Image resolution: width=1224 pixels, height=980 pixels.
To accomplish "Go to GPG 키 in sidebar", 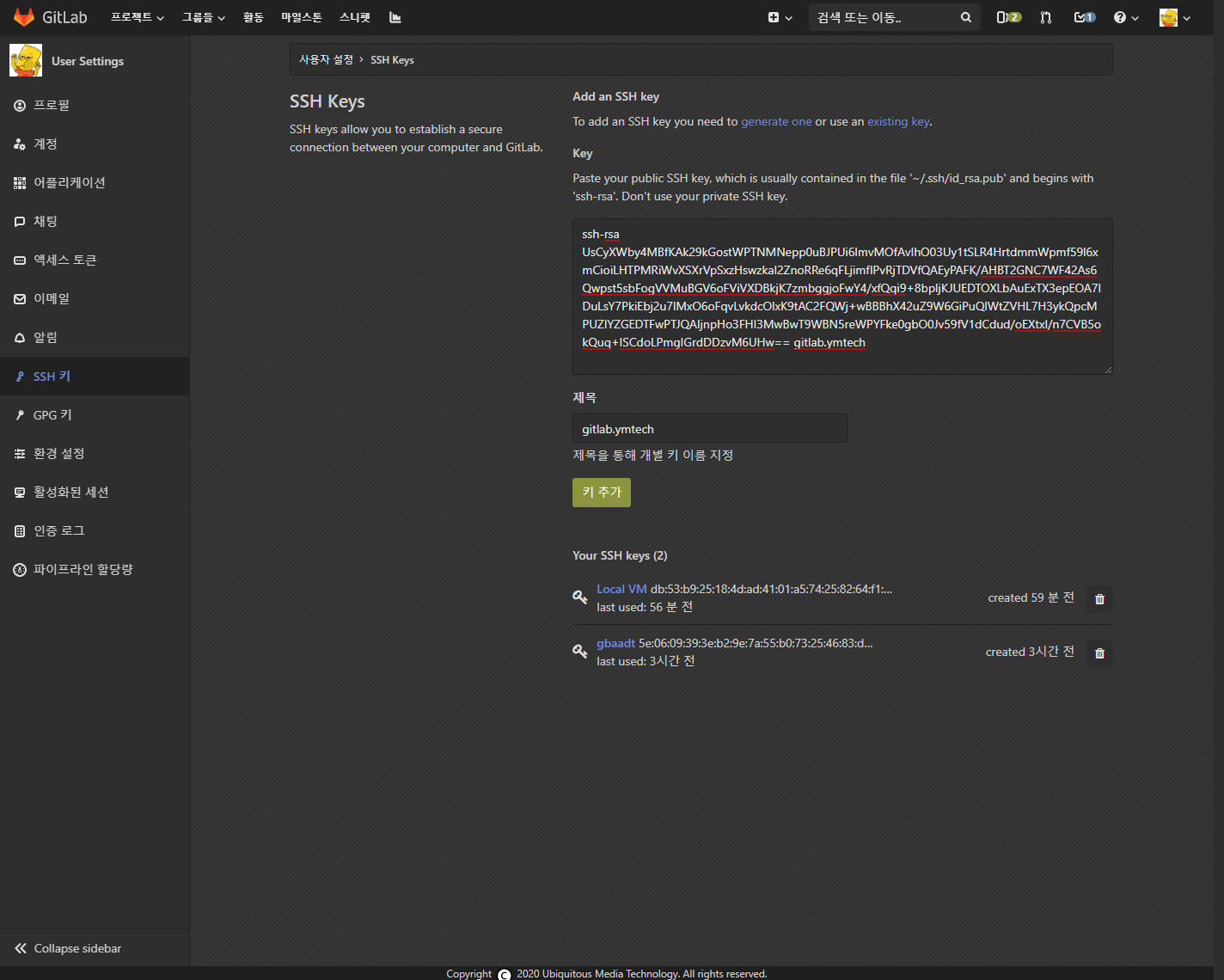I will coord(52,415).
